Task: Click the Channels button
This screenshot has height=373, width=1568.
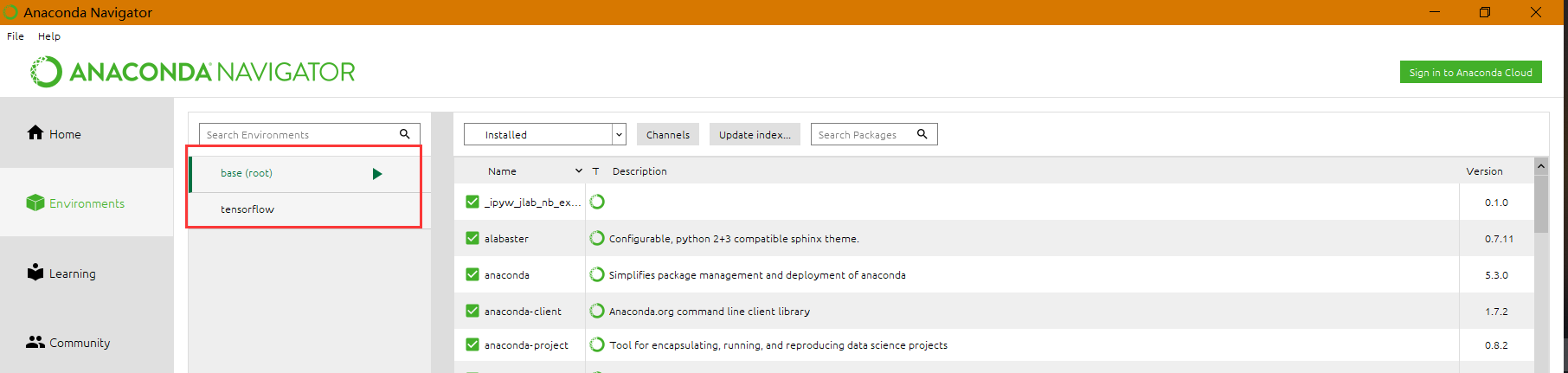Action: [x=668, y=134]
